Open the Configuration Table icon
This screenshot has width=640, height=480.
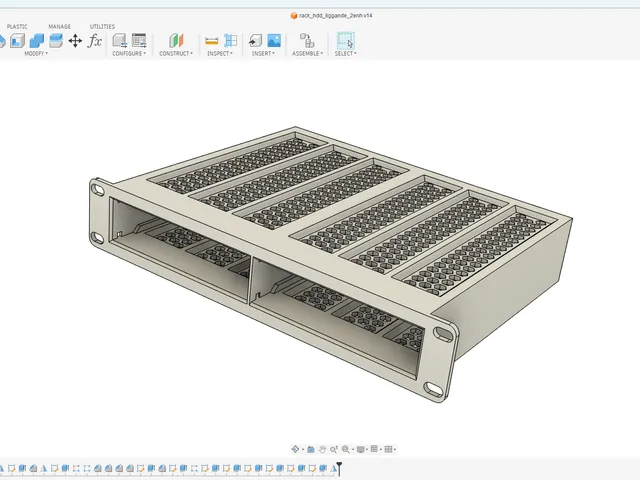(139, 41)
